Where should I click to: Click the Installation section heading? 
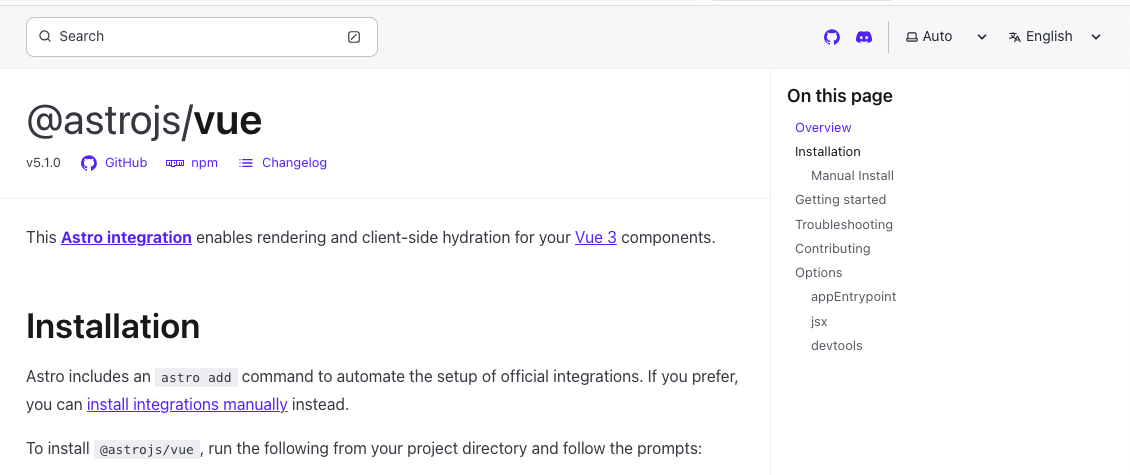(x=113, y=327)
